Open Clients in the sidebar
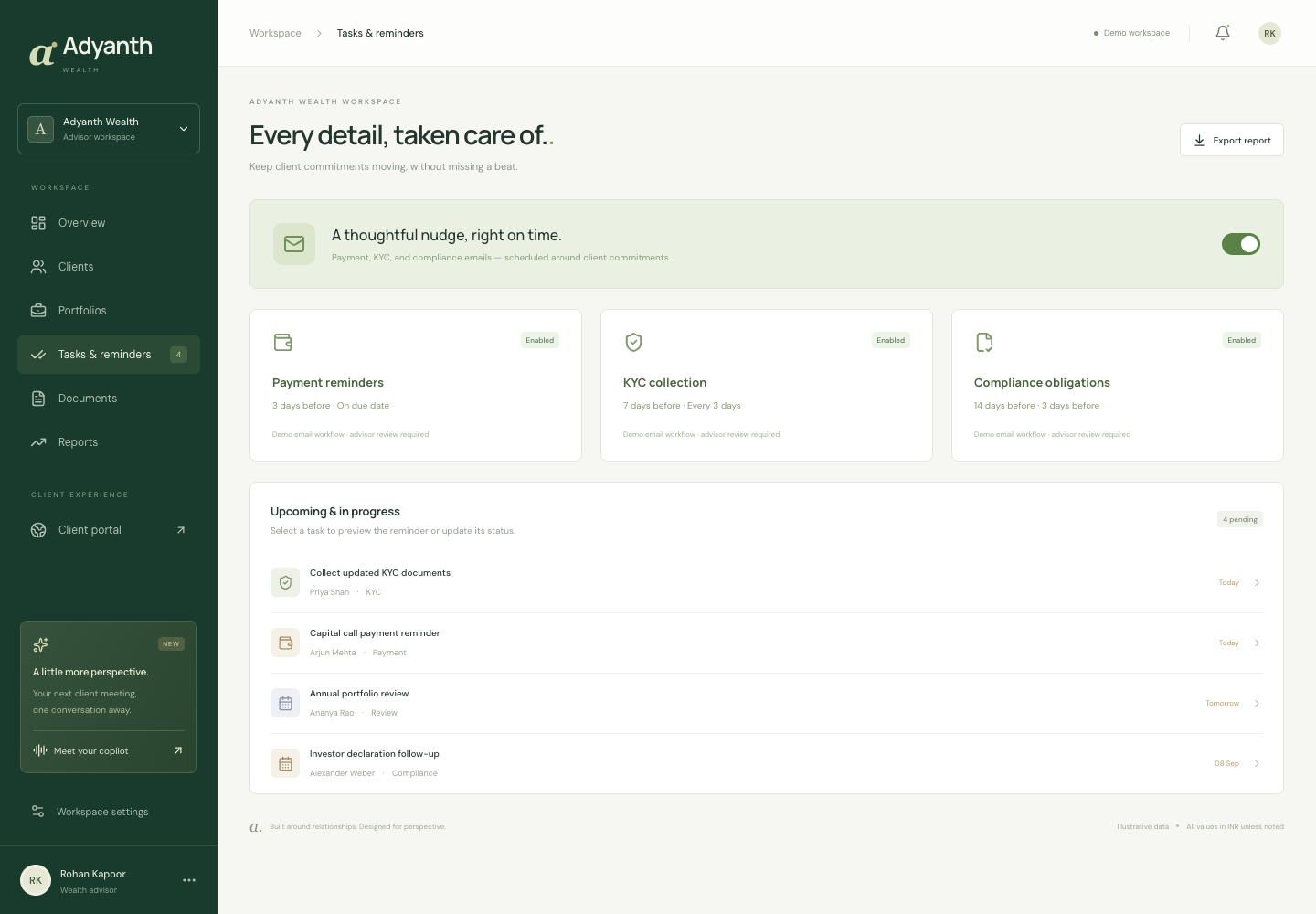1316x914 pixels. point(109,267)
